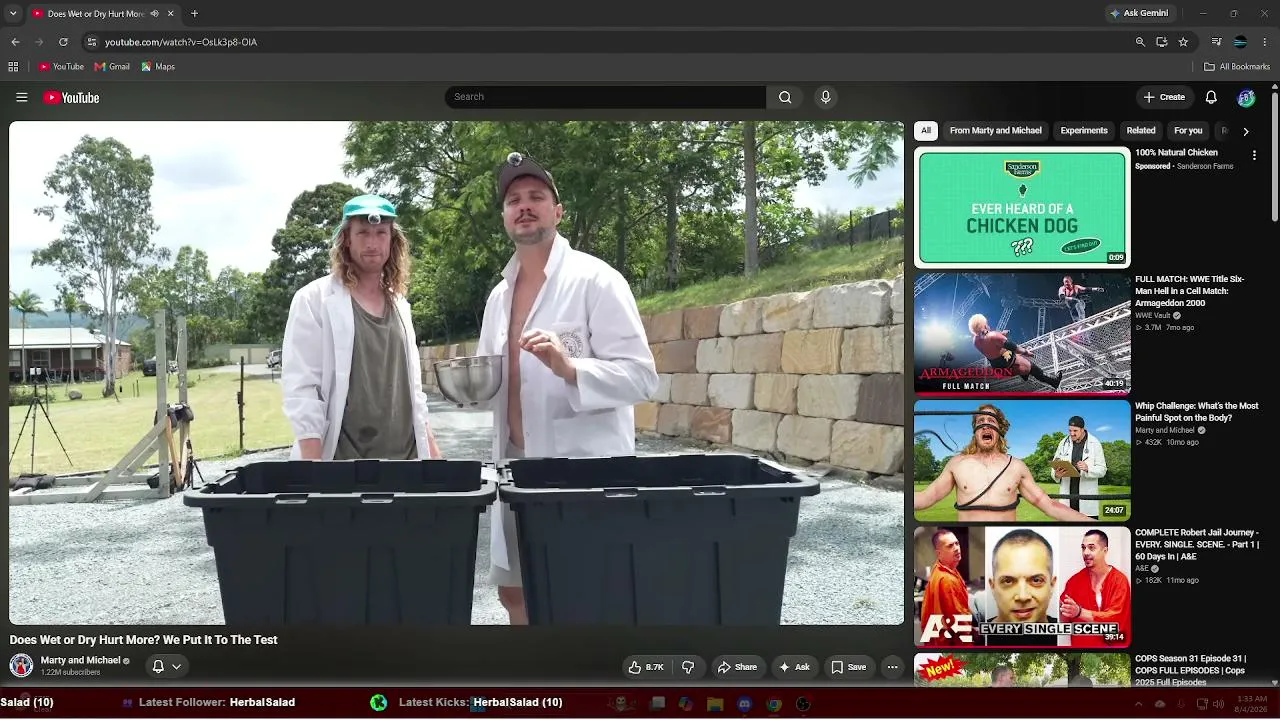
Task: Open the YouTube account avatar menu
Action: pos(1246,97)
